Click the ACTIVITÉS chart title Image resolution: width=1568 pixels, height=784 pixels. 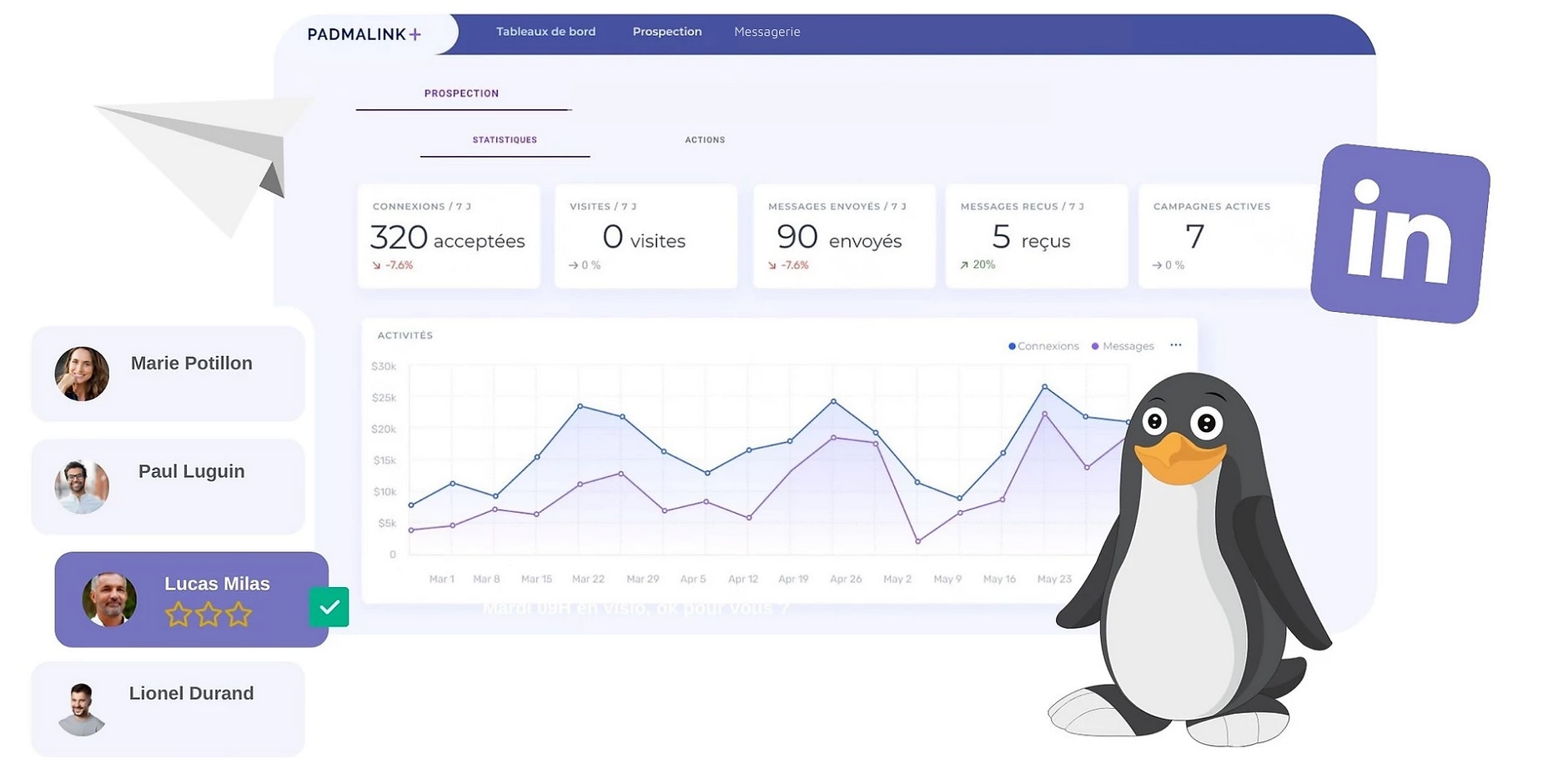[x=405, y=335]
